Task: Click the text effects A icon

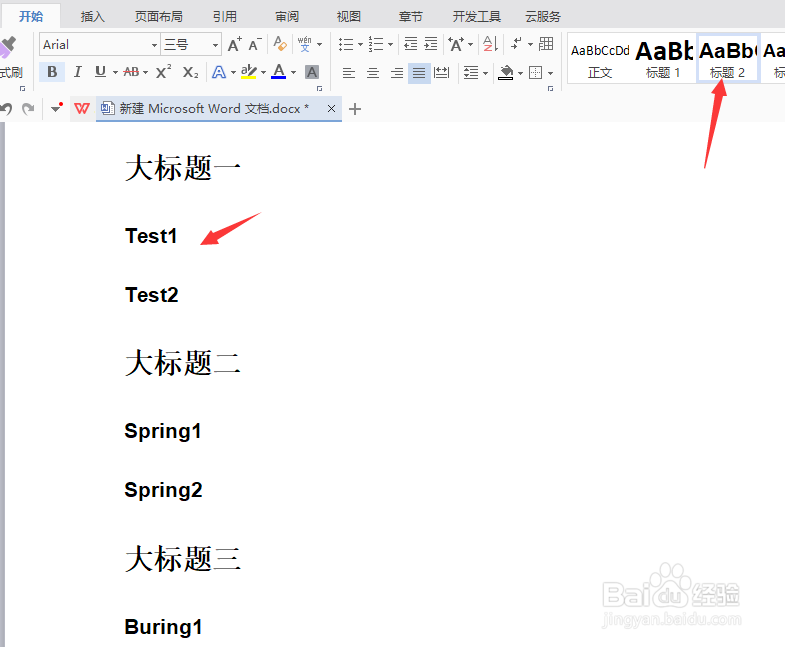Action: click(219, 73)
